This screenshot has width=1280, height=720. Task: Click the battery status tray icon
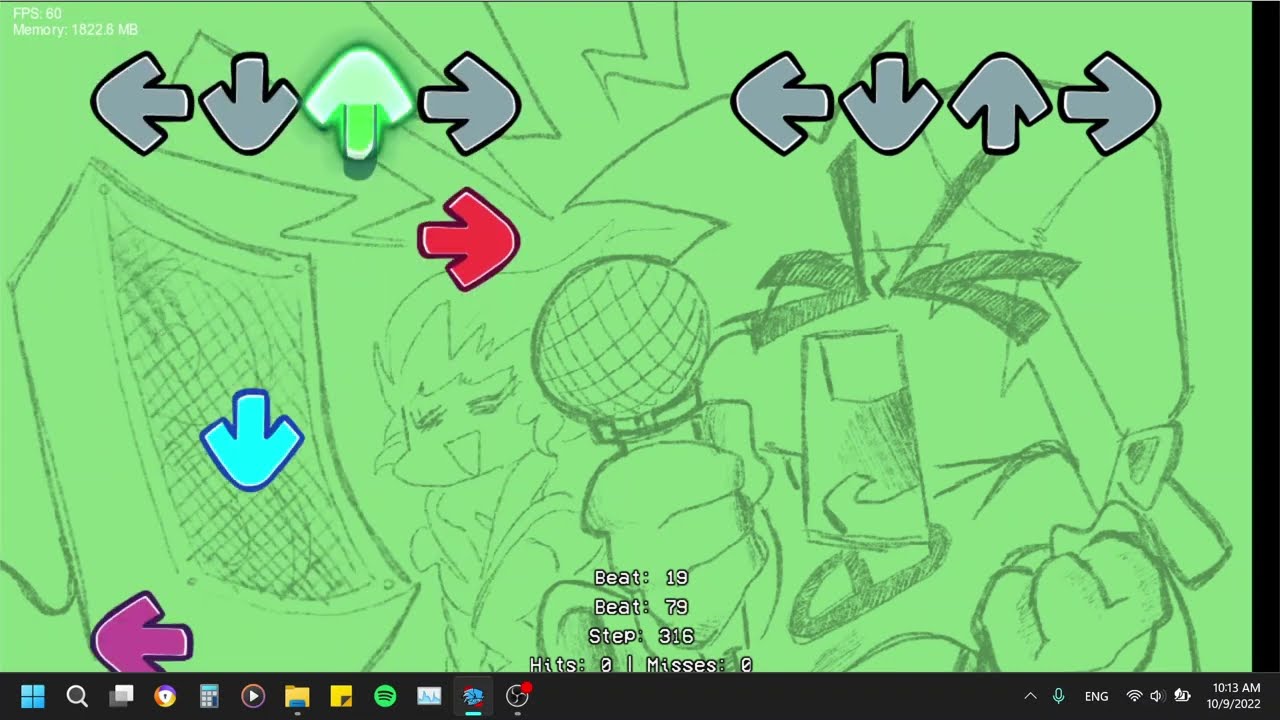point(1181,696)
